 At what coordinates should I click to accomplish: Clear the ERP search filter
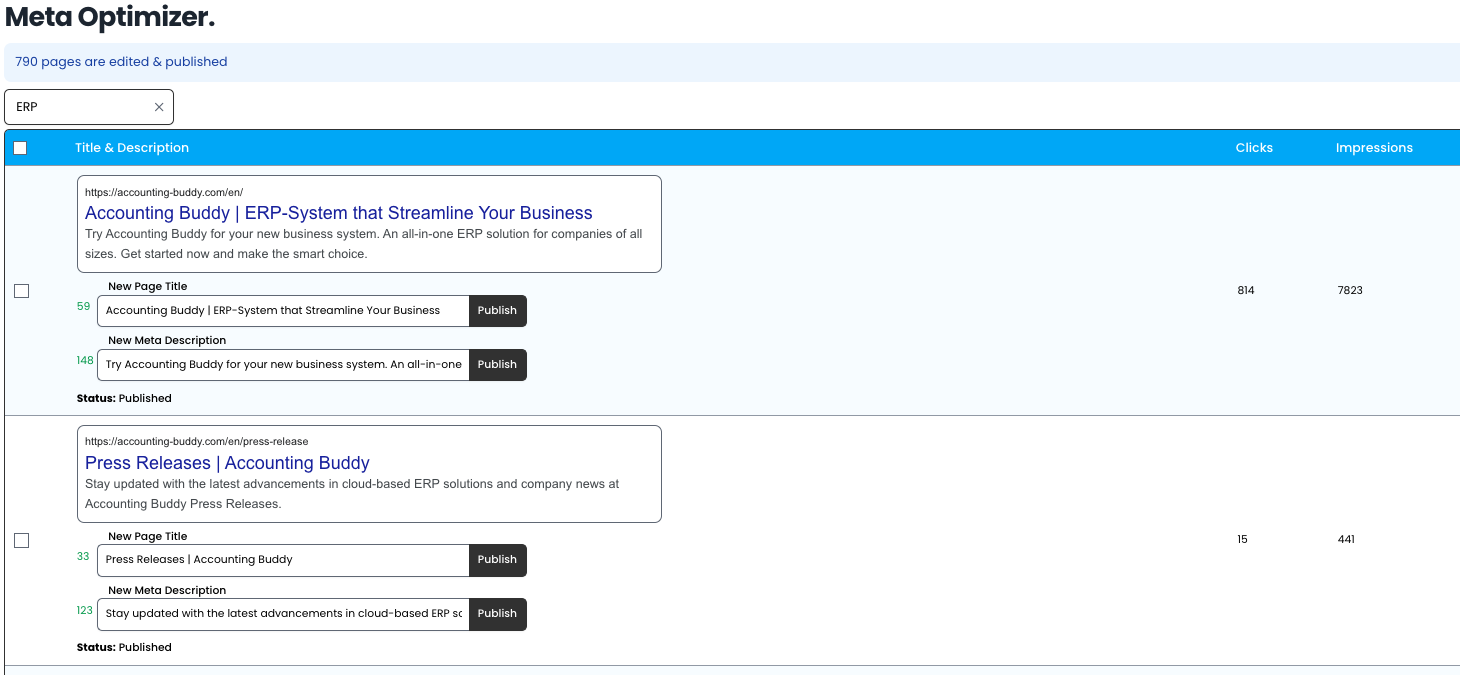point(158,107)
